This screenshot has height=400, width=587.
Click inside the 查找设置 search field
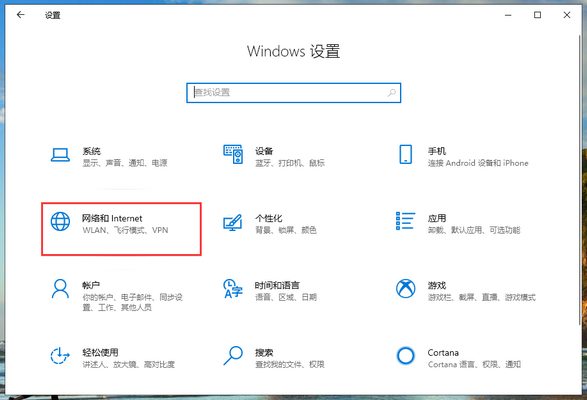coord(294,93)
